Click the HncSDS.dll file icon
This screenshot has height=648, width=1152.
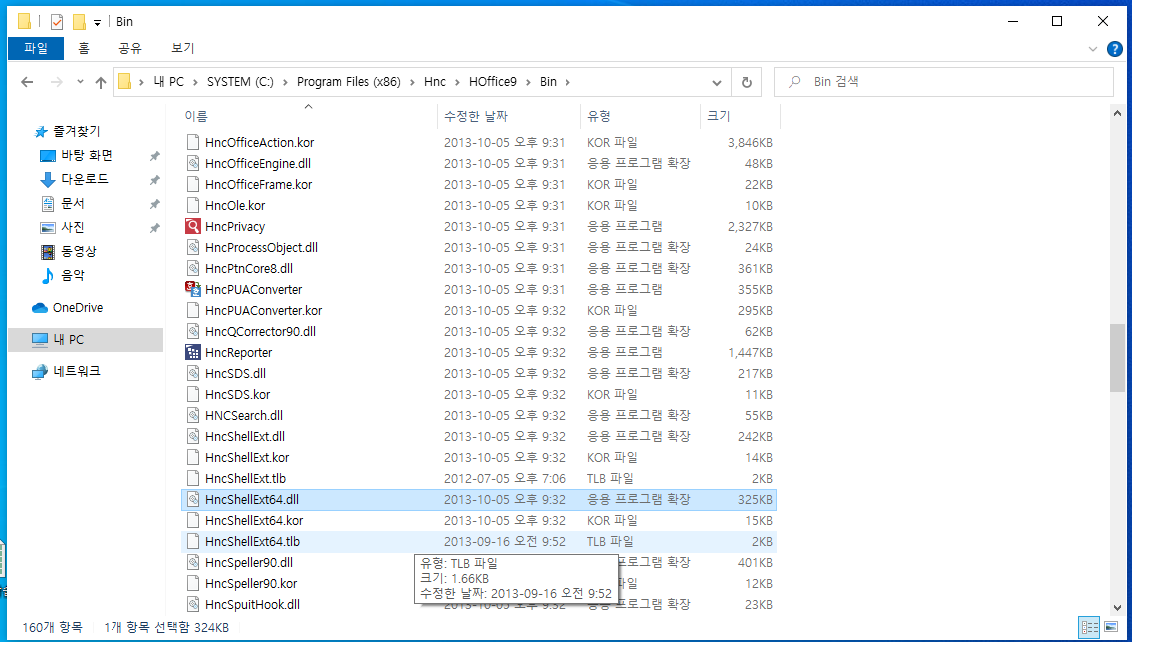[x=192, y=374]
